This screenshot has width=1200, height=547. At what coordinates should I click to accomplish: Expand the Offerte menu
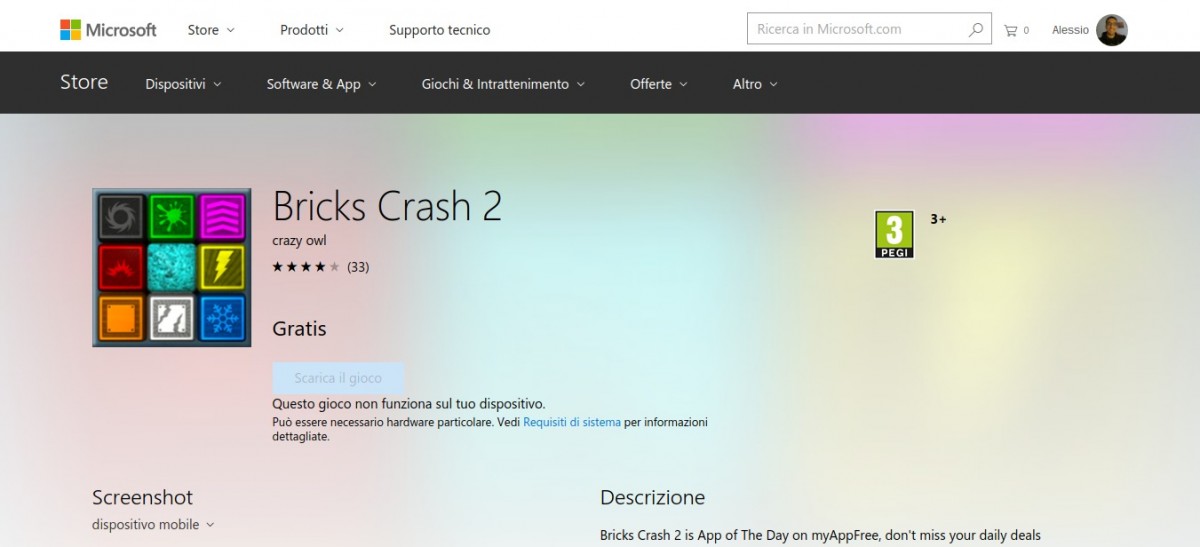tap(659, 84)
